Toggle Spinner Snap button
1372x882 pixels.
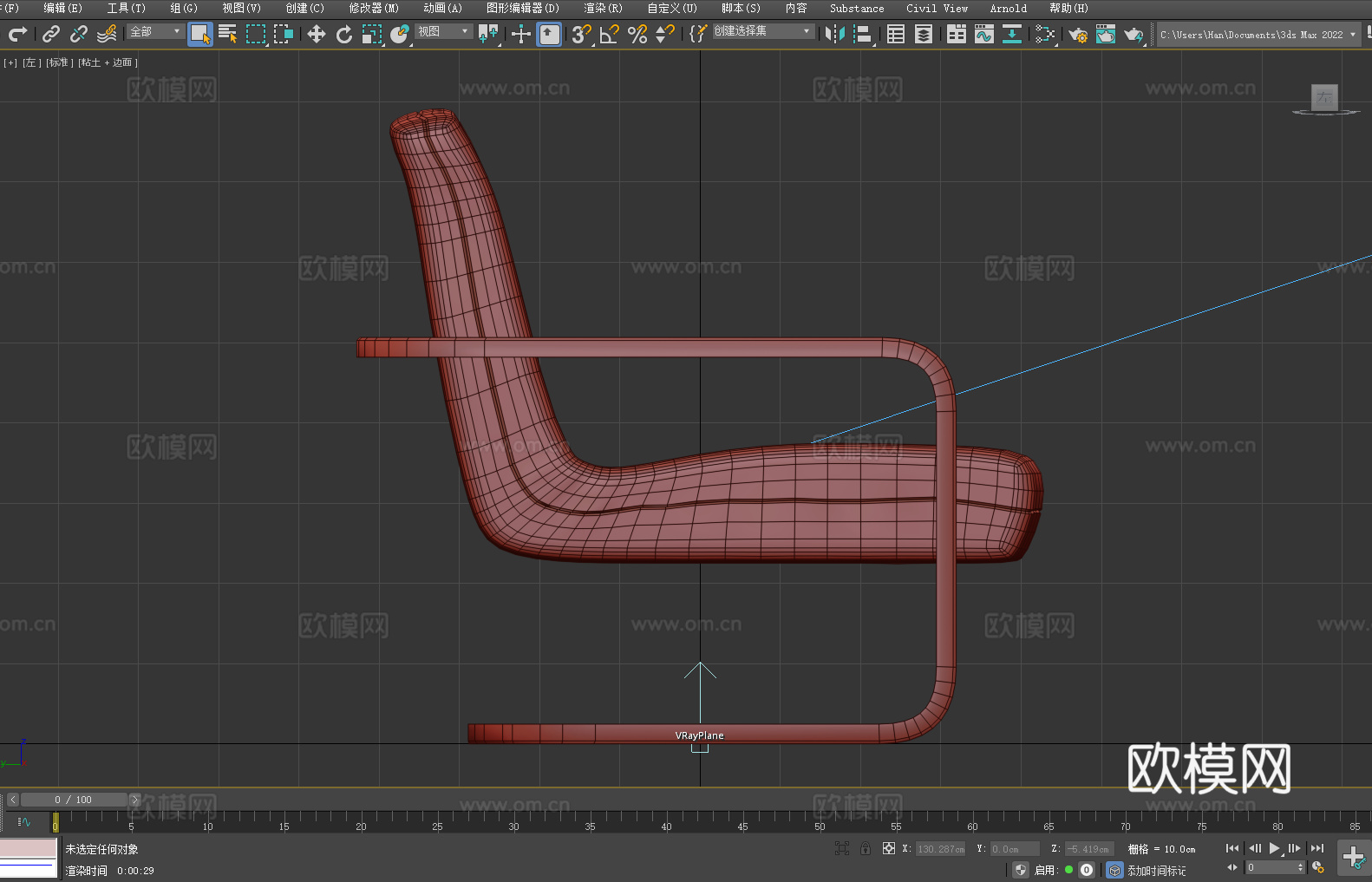[665, 34]
